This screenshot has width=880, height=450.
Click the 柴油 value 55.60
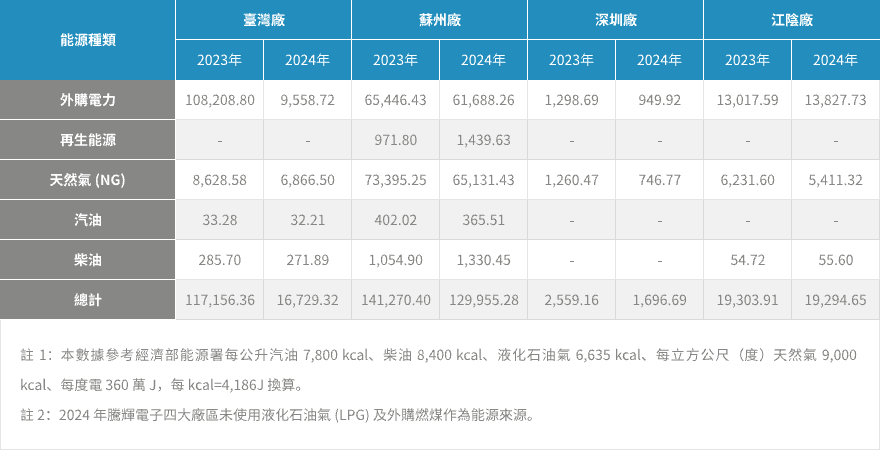(836, 260)
